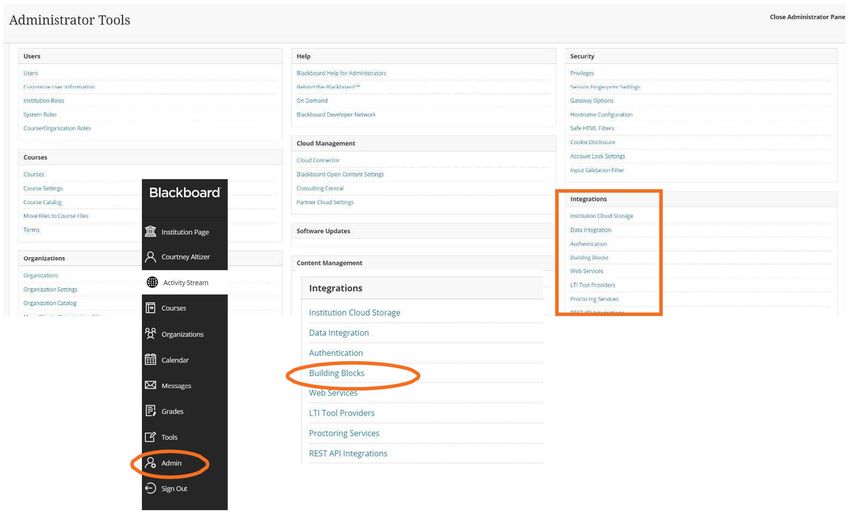Click the Messages envelope icon
The height and width of the screenshot is (525, 850).
[x=151, y=385]
